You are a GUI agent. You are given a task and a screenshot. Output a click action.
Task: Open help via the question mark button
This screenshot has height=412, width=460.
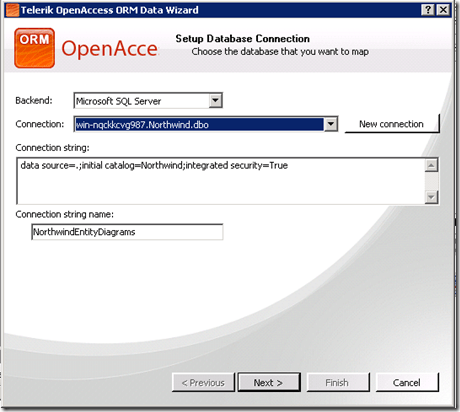tap(428, 10)
